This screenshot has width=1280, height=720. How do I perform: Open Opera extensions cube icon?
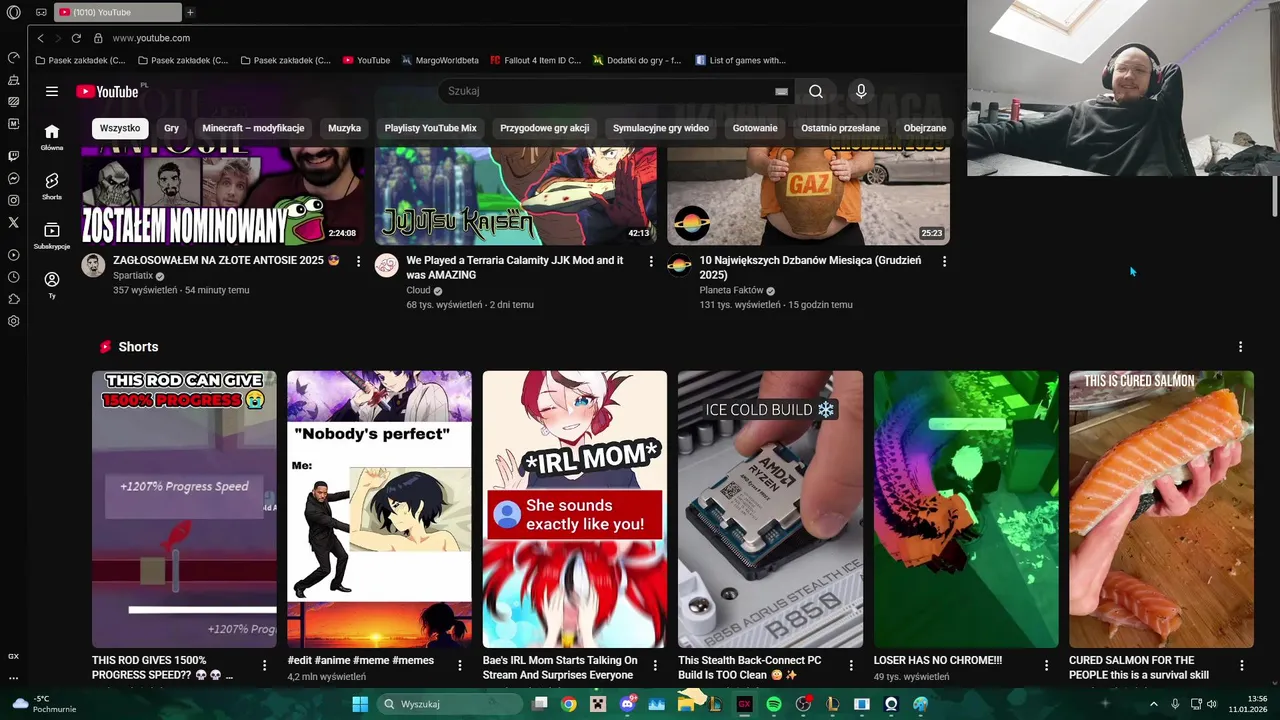point(14,299)
